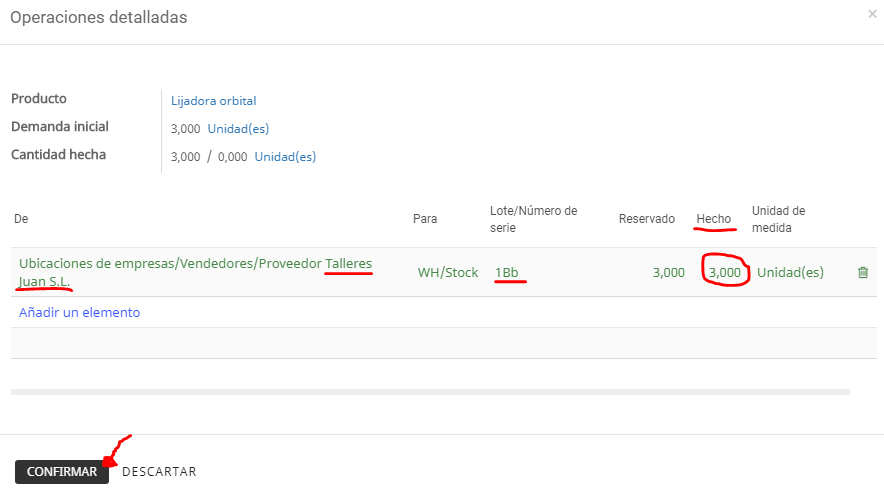
Task: Click the CONFIRMAR button
Action: pos(62,472)
